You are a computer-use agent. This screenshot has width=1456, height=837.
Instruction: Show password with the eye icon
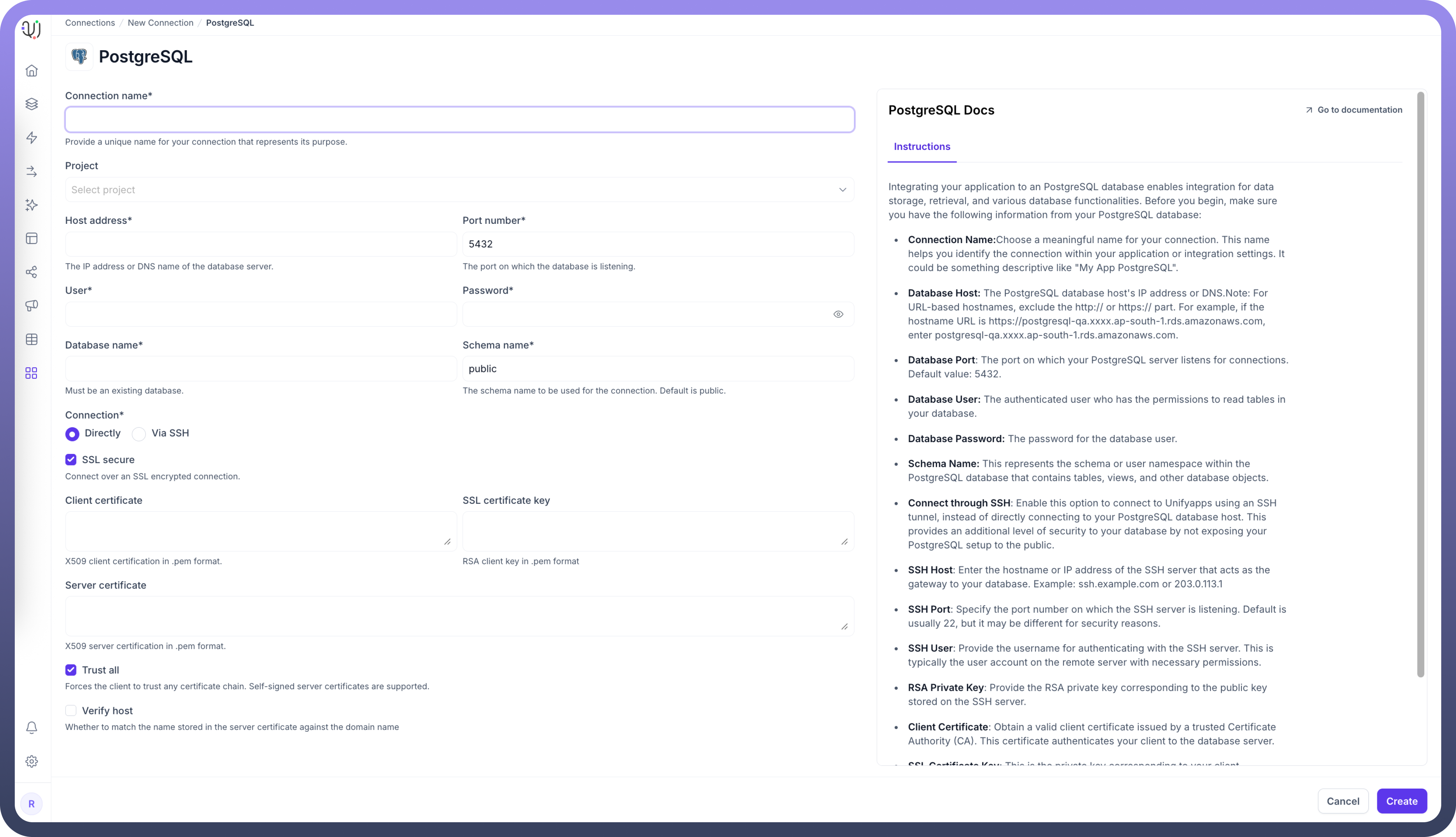[x=838, y=314]
